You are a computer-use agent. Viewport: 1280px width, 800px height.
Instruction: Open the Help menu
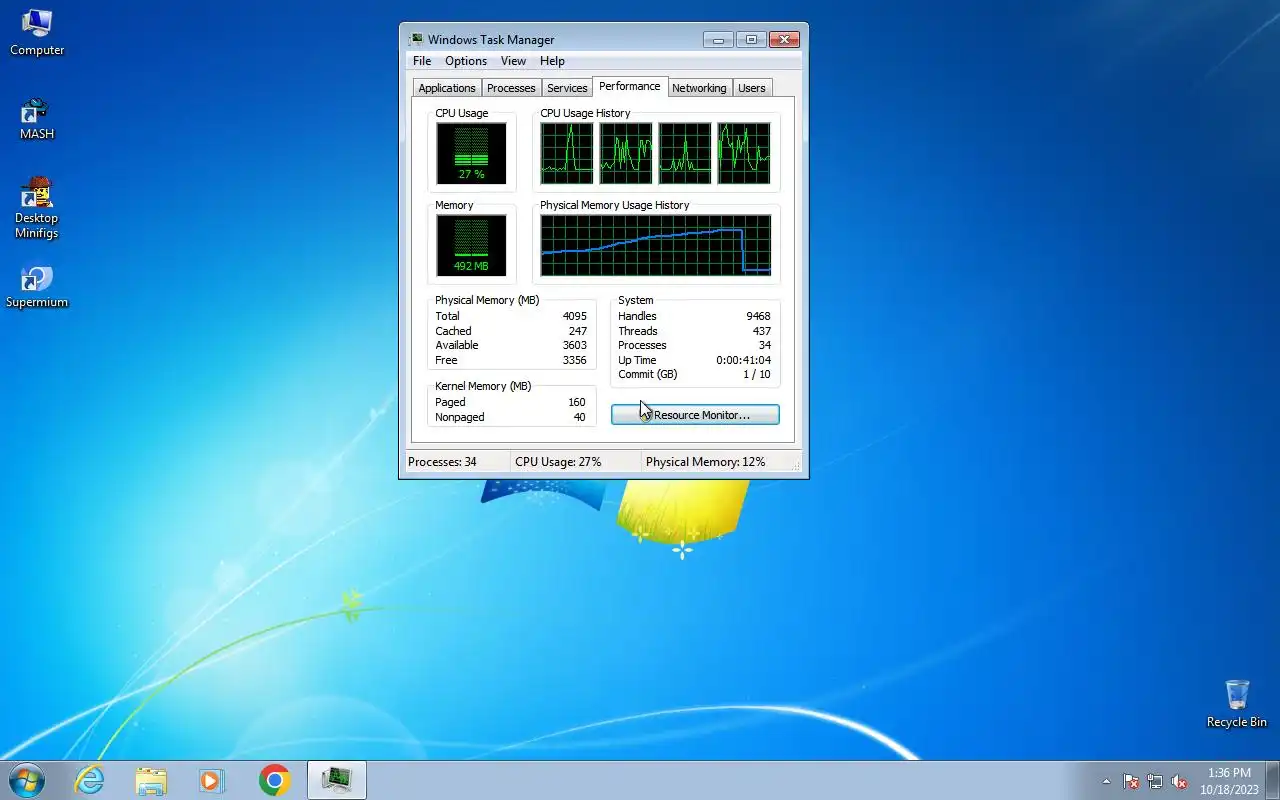[552, 61]
